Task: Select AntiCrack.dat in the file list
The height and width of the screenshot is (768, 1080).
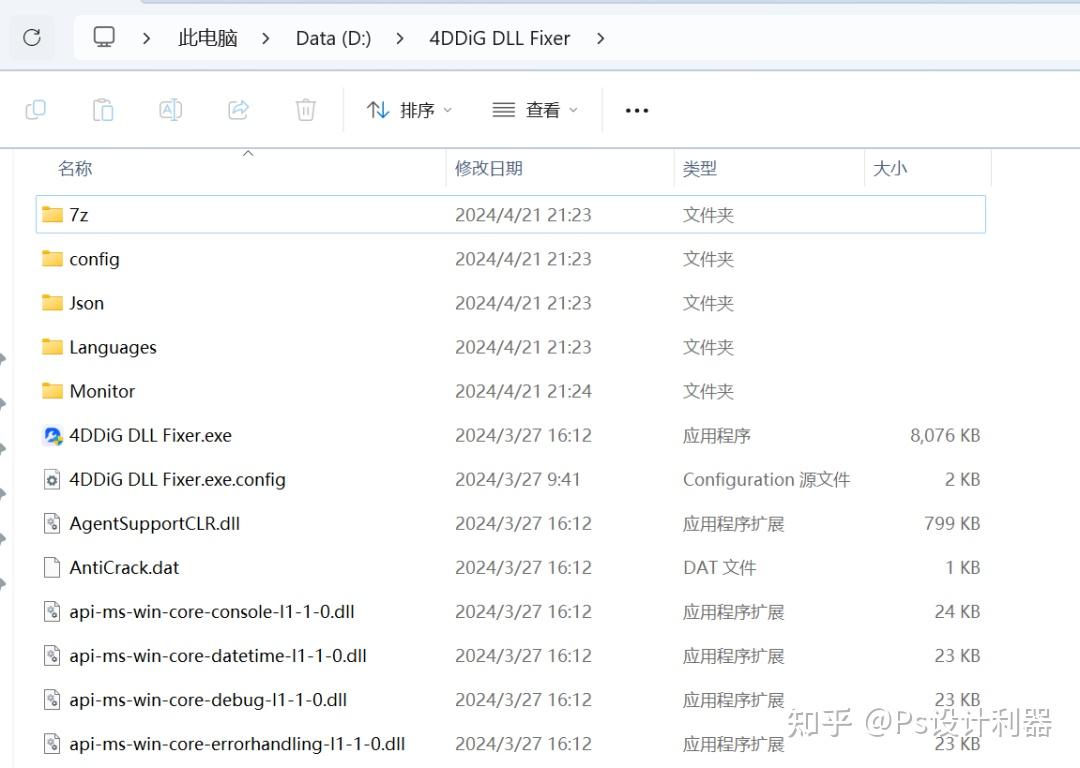Action: tap(124, 567)
